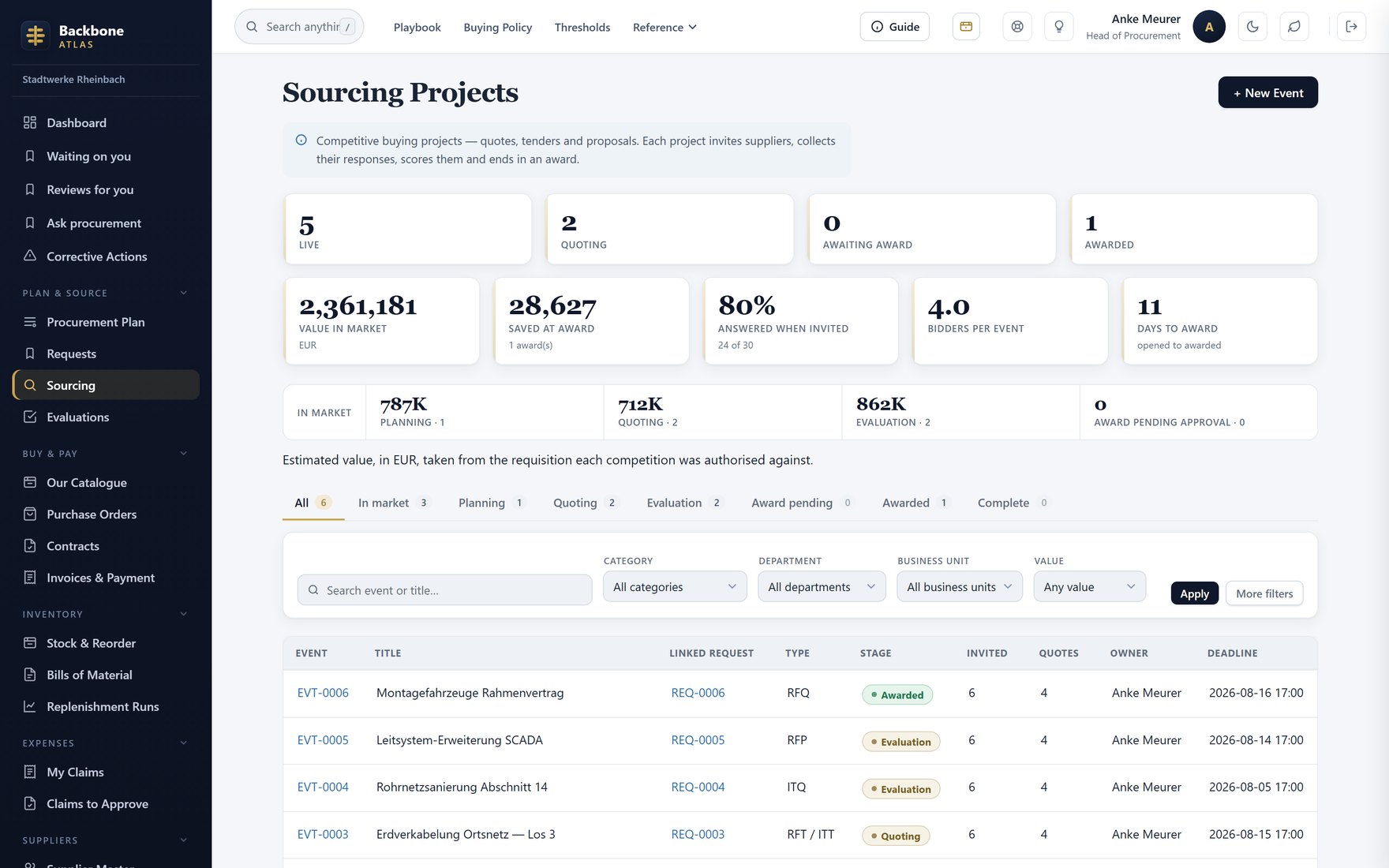The height and width of the screenshot is (868, 1389).
Task: Open linked request REQ-0005
Action: tap(698, 740)
